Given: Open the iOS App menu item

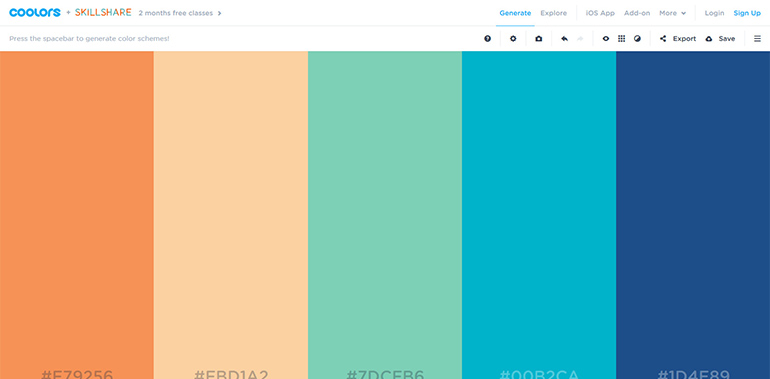Looking at the screenshot, I should pyautogui.click(x=600, y=13).
